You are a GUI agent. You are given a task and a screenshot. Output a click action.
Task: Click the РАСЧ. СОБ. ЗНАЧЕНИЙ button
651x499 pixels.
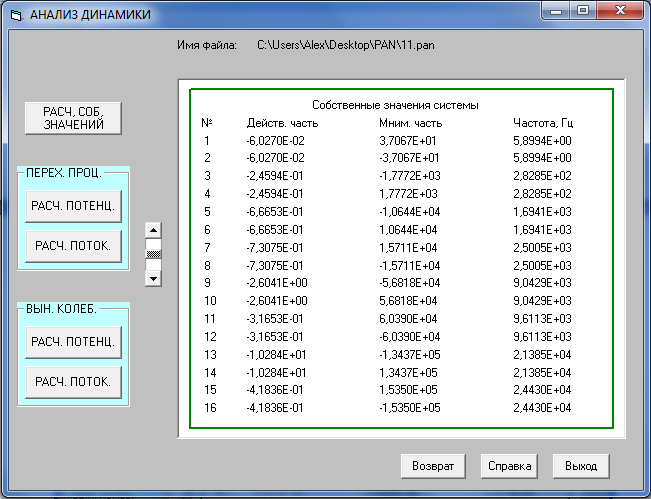click(x=73, y=118)
